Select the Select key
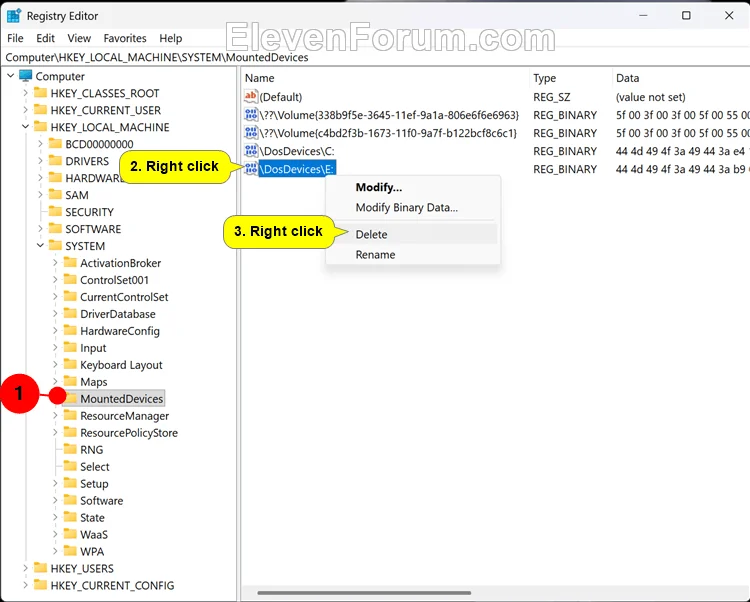 pyautogui.click(x=95, y=467)
